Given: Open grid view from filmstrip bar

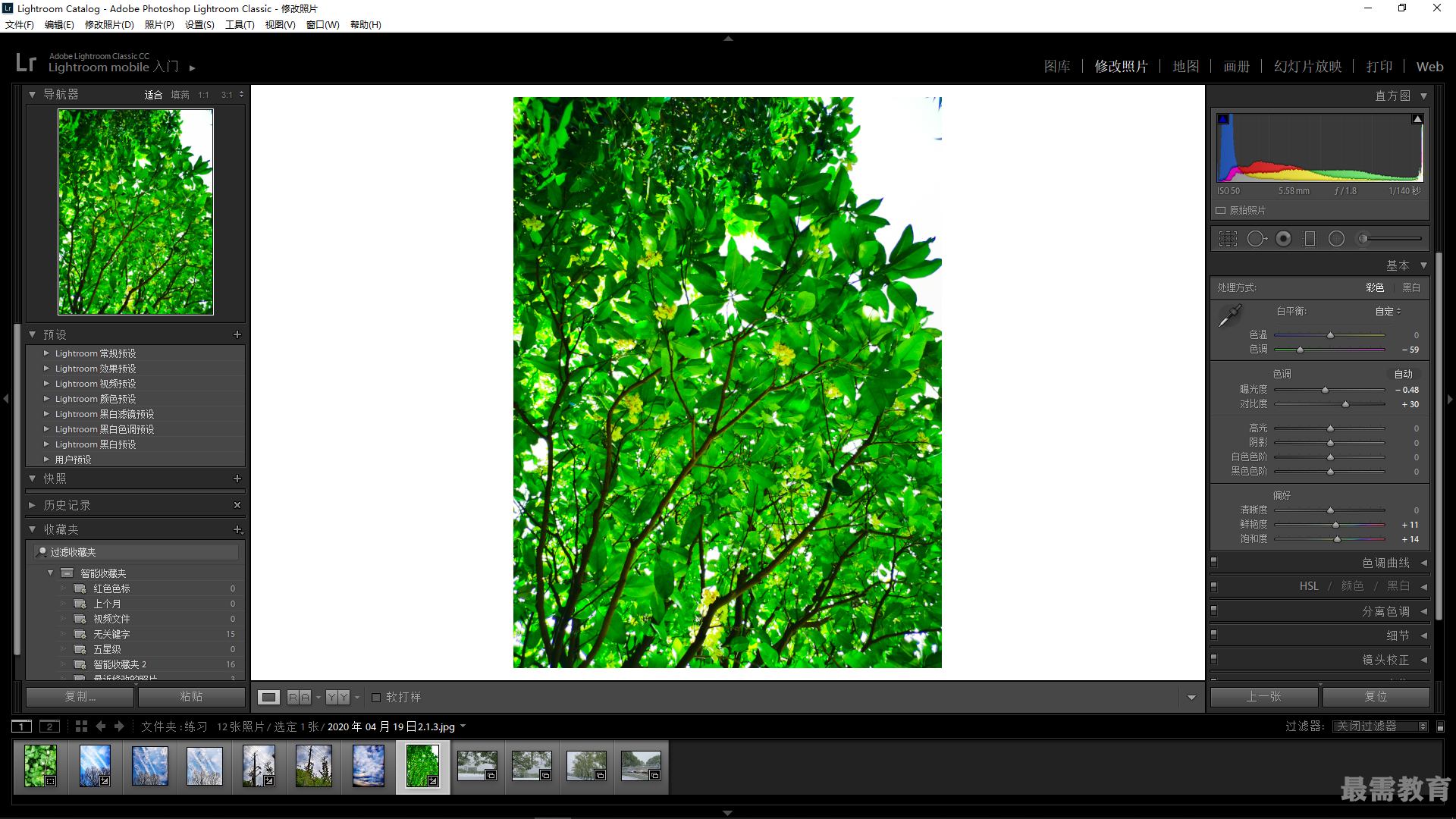Looking at the screenshot, I should [82, 726].
